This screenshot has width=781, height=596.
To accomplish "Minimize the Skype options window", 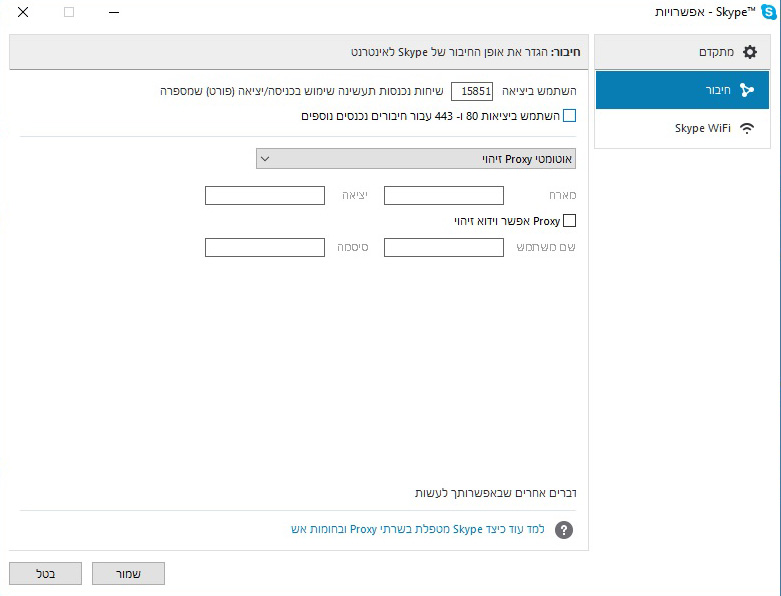I will click(x=115, y=12).
